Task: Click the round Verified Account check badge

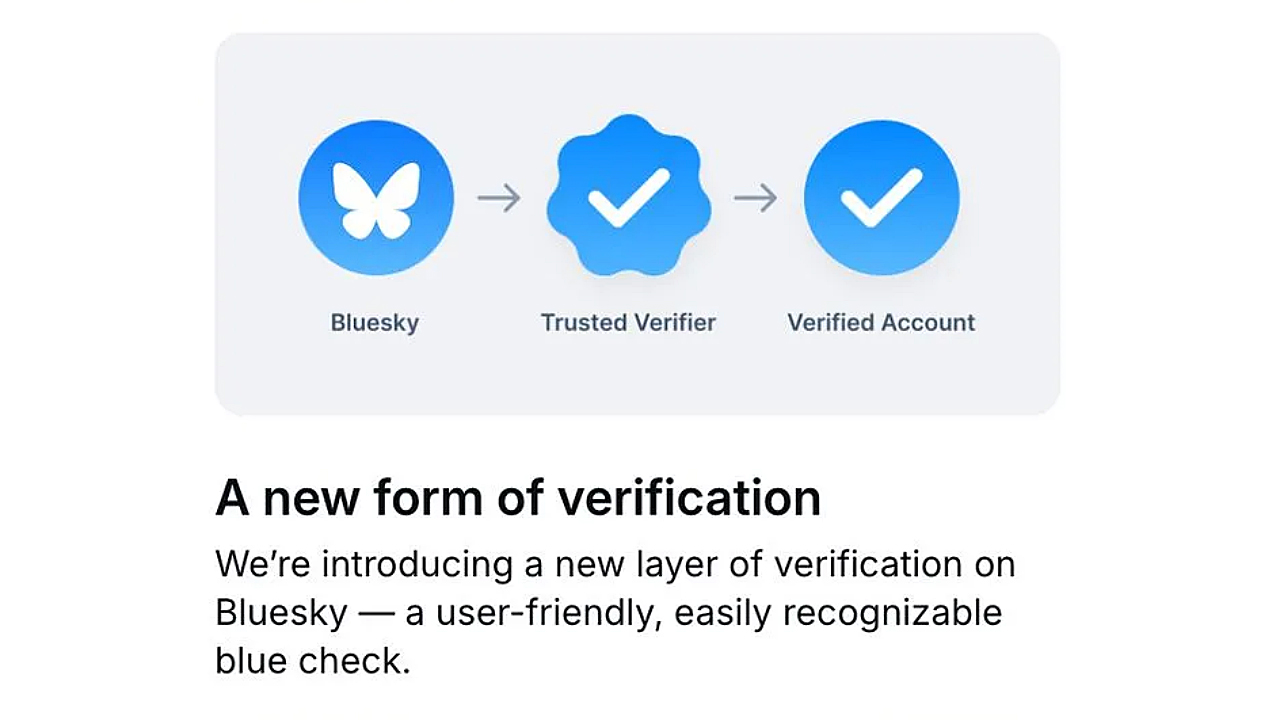Action: click(881, 197)
